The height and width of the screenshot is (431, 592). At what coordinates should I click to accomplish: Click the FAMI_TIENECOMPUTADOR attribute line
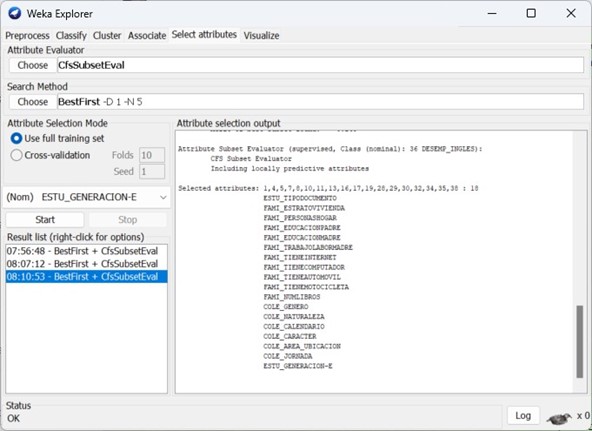pyautogui.click(x=304, y=267)
